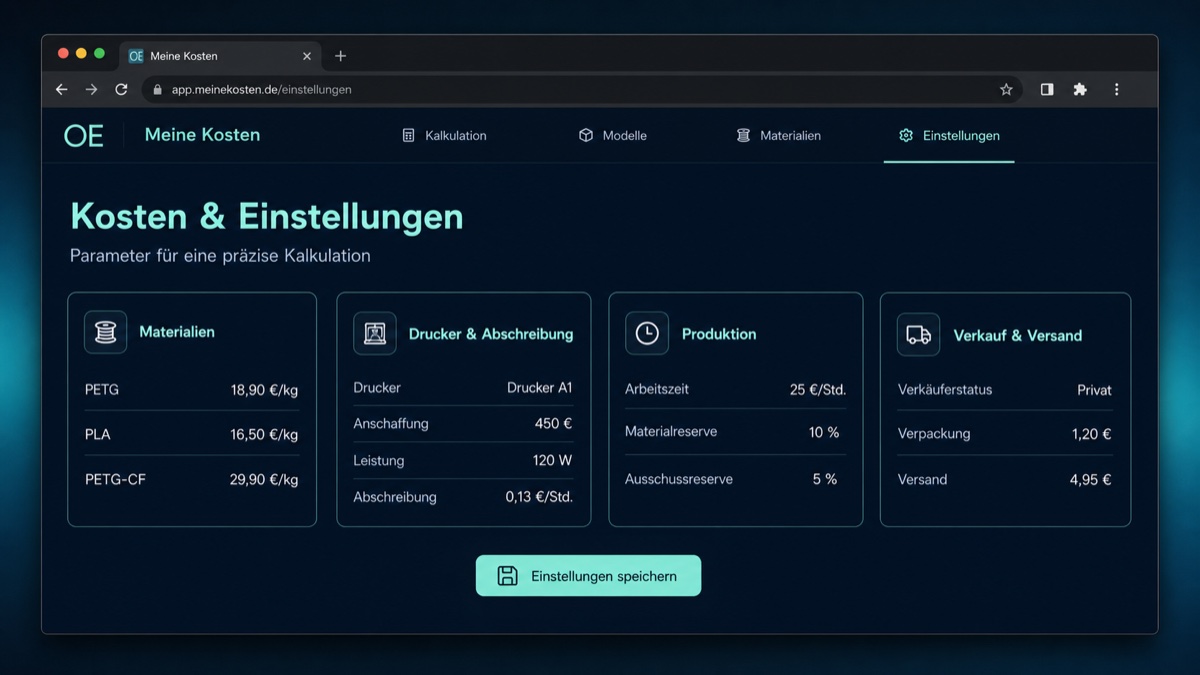Click the Anschaffung value 450 €
The image size is (1200, 675).
coord(554,424)
